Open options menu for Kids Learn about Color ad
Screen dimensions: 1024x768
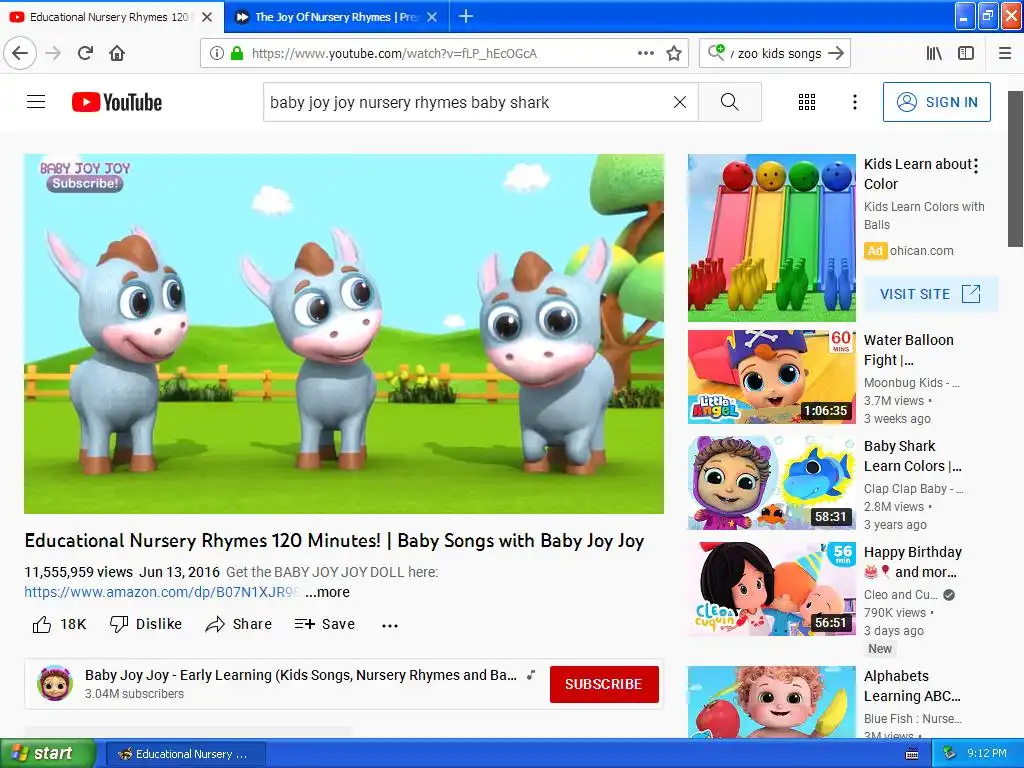point(976,166)
